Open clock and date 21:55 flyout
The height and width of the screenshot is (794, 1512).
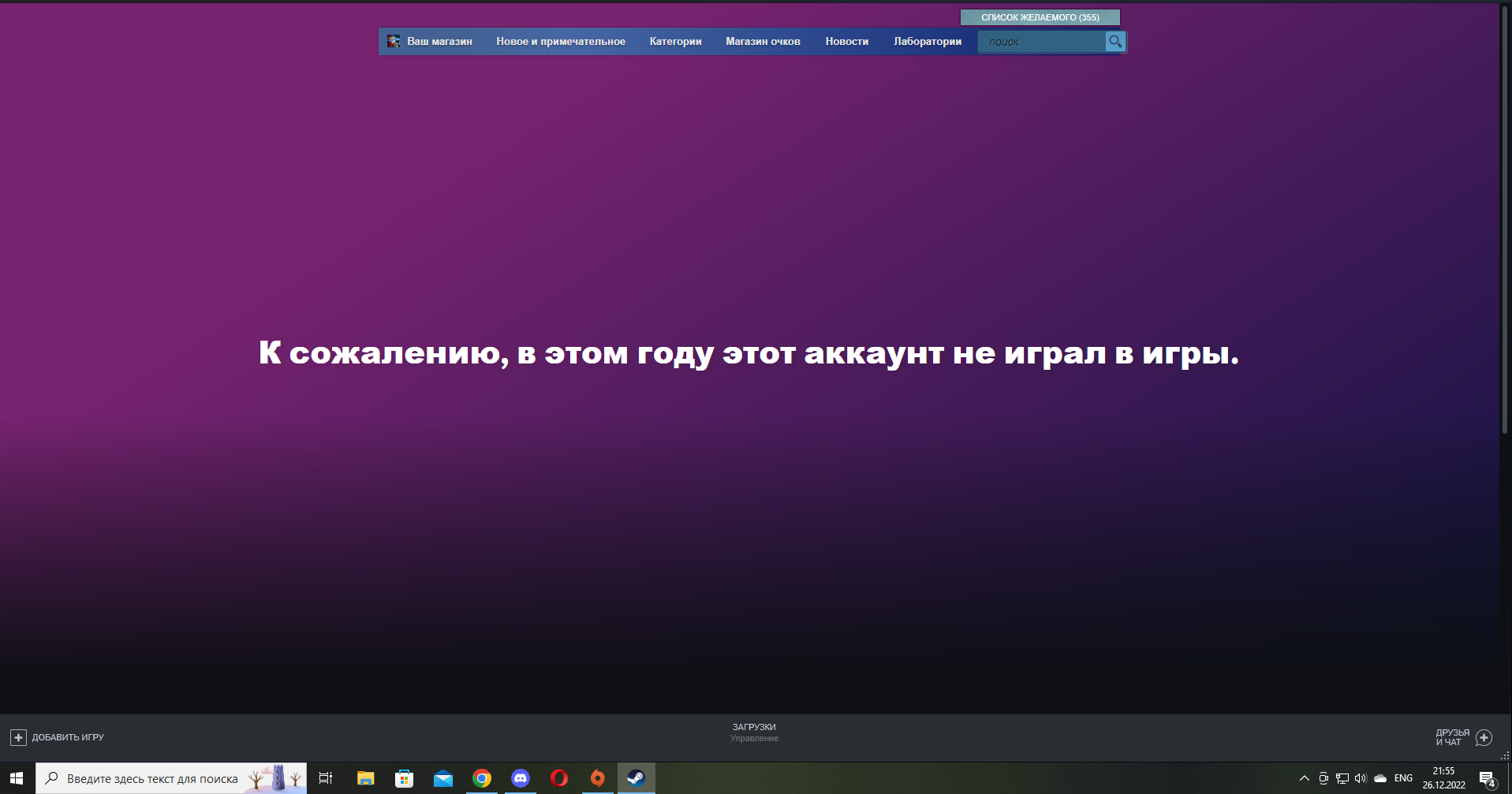point(1443,778)
